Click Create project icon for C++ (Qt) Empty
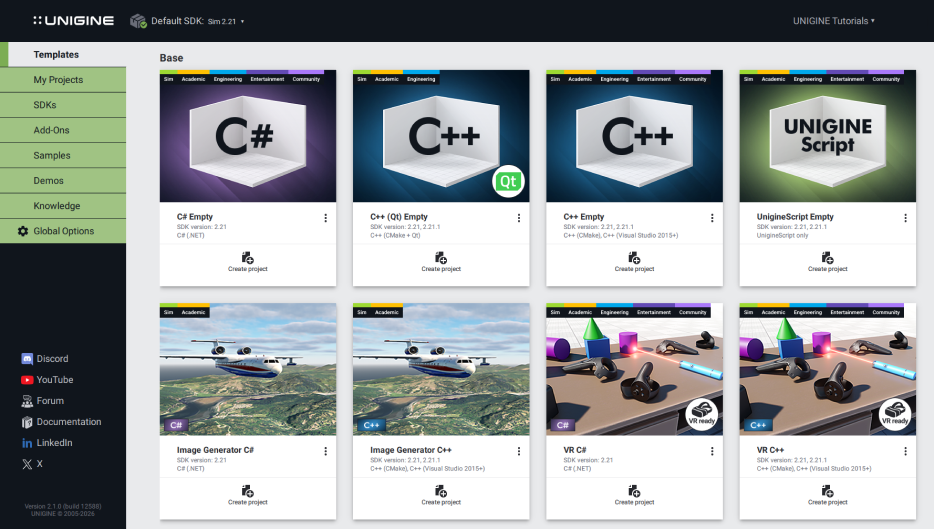This screenshot has width=934, height=529. click(441, 258)
